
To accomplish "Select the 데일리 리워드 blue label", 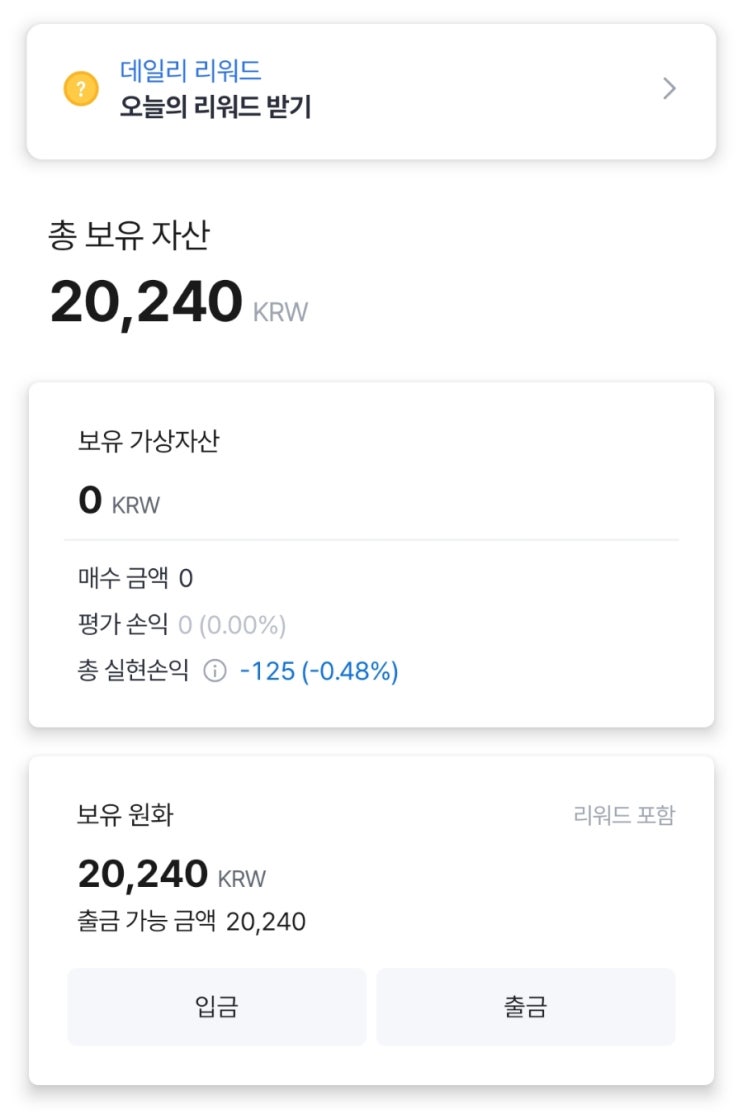I will (190, 70).
